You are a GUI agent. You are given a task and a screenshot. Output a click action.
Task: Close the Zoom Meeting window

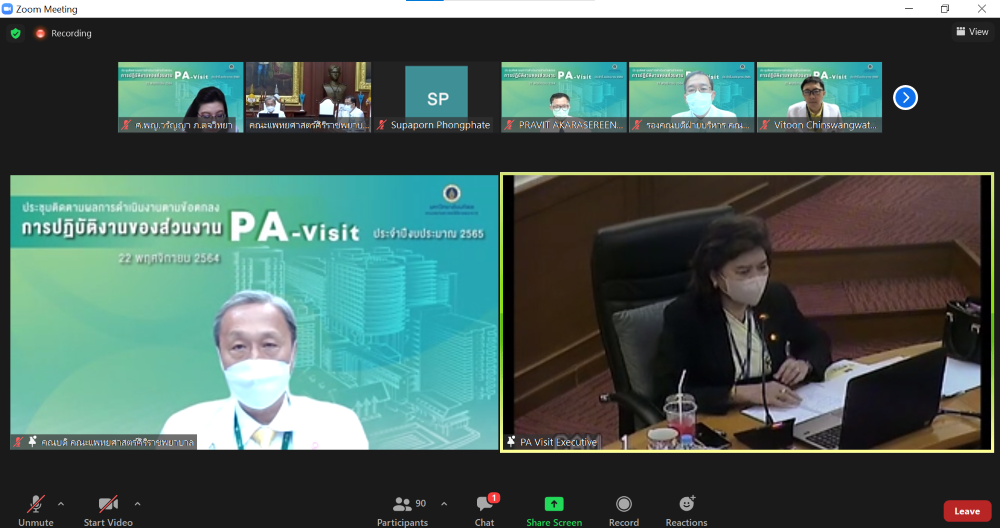click(x=982, y=8)
